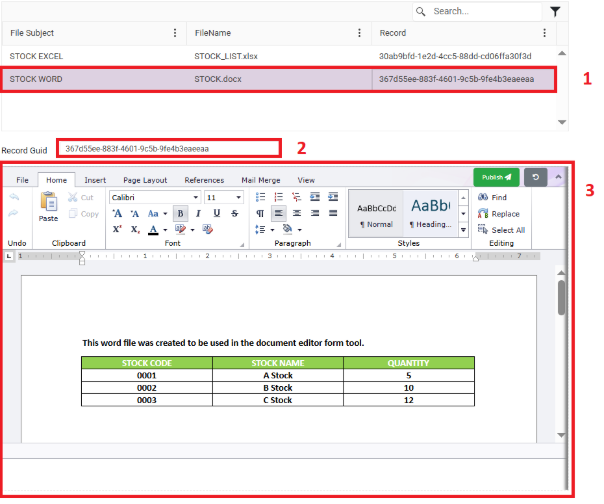The height and width of the screenshot is (504, 604).
Task: Open the Paragraph dialog launcher
Action: [339, 244]
